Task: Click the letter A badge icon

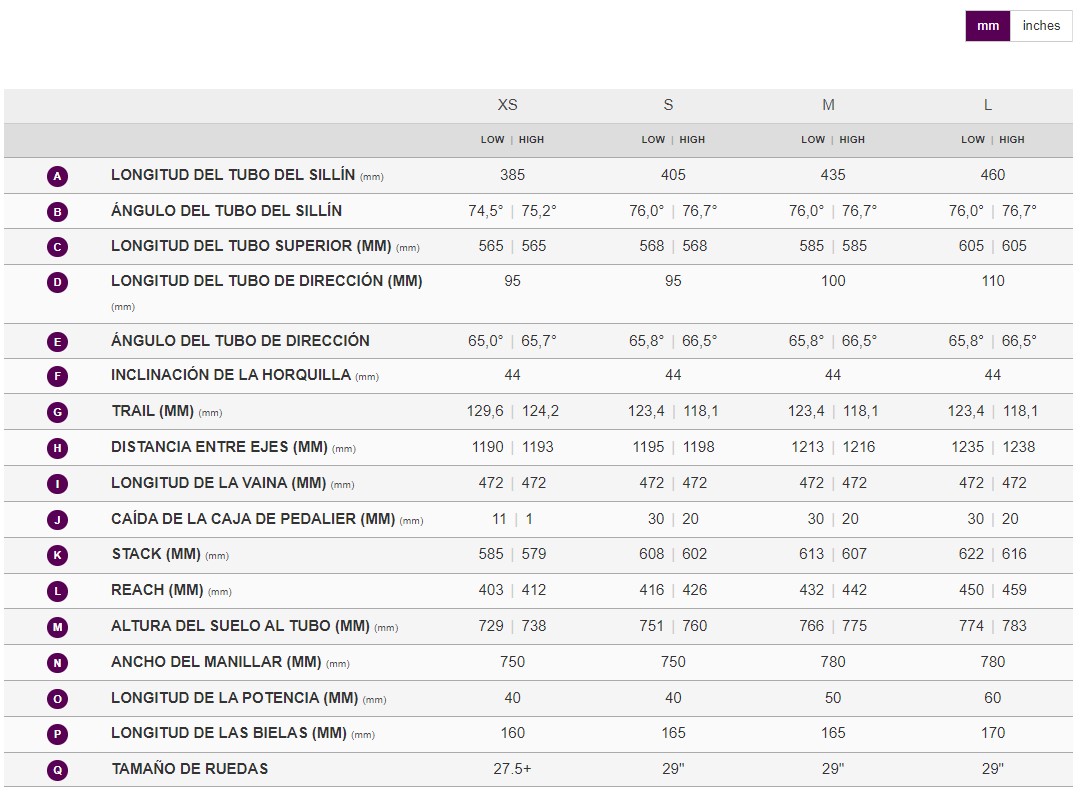Action: click(x=58, y=176)
